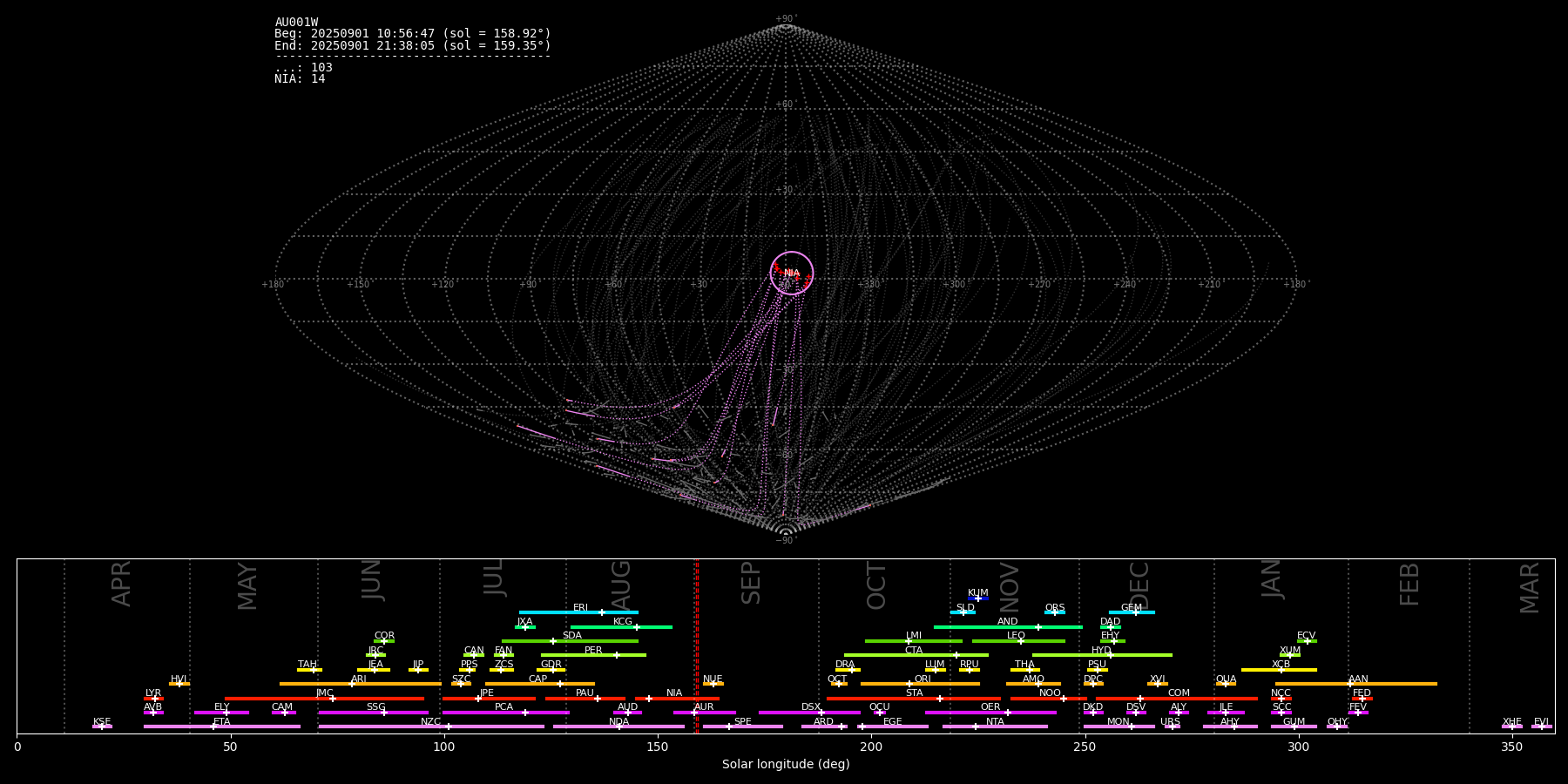The height and width of the screenshot is (784, 1568).
Task: Select the SLD shower bar
Action: point(963,612)
